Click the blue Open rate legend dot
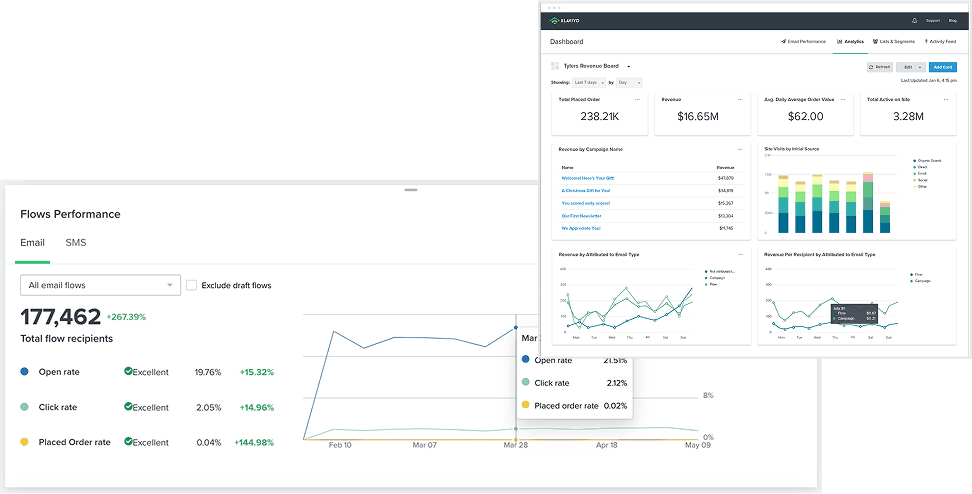Screen dimensions: 972x494 [x=24, y=372]
